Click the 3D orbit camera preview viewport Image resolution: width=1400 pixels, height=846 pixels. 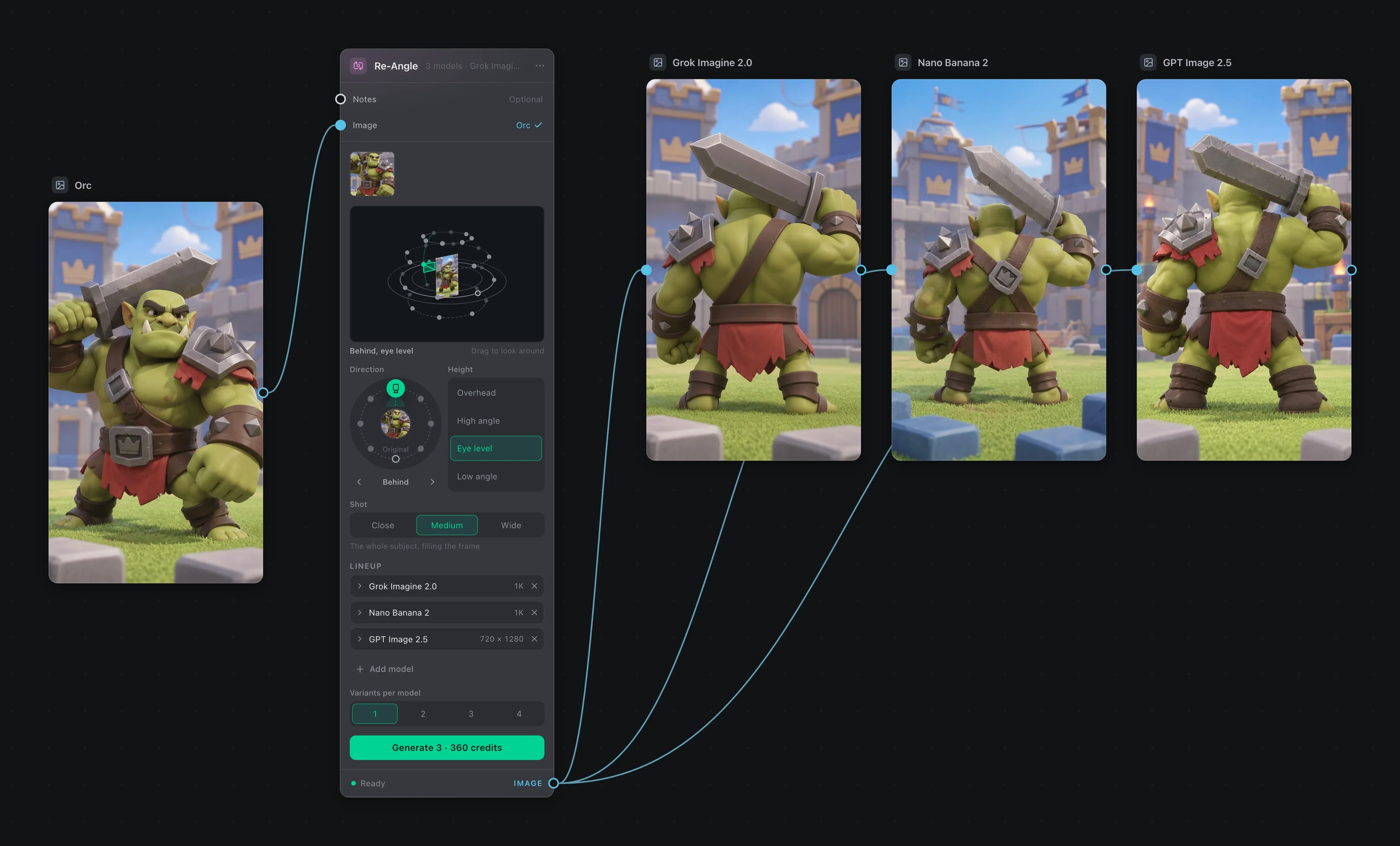coord(447,274)
